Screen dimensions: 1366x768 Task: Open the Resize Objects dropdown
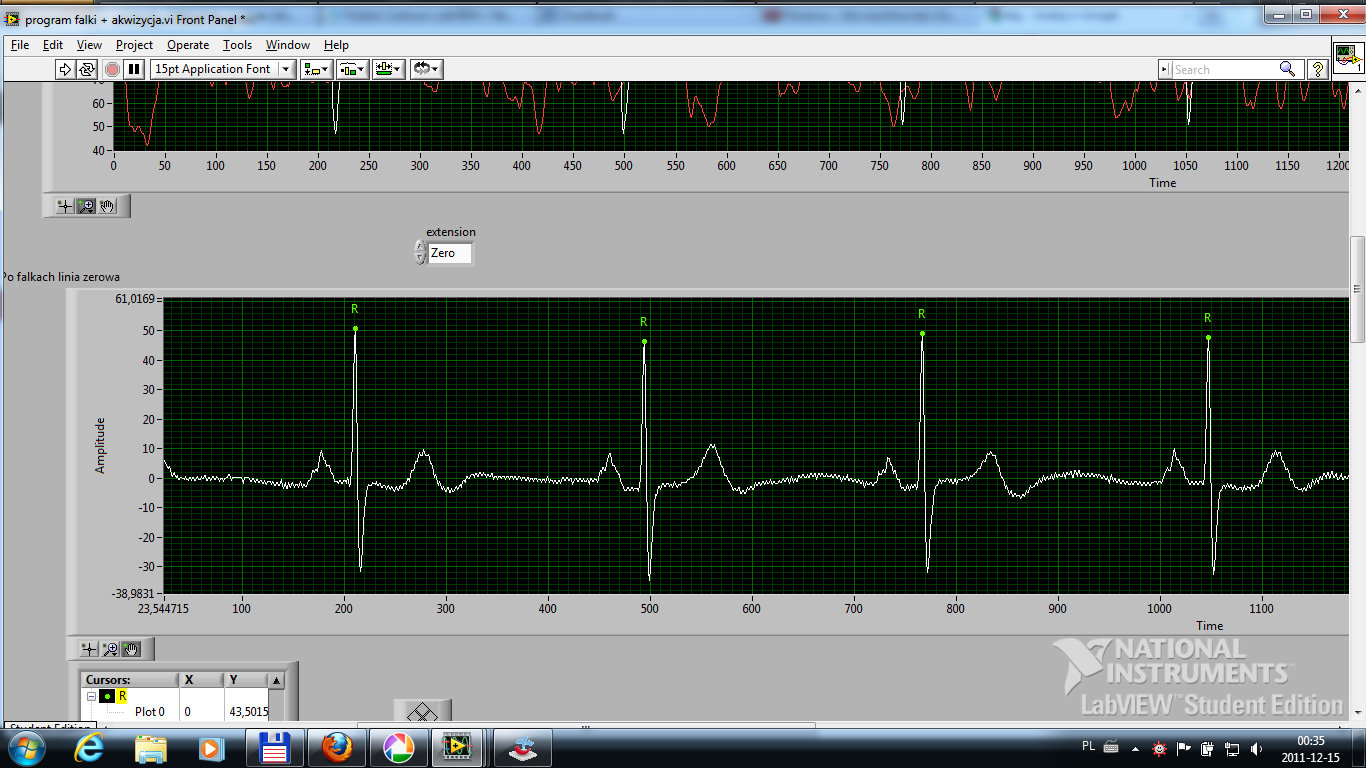tap(387, 69)
